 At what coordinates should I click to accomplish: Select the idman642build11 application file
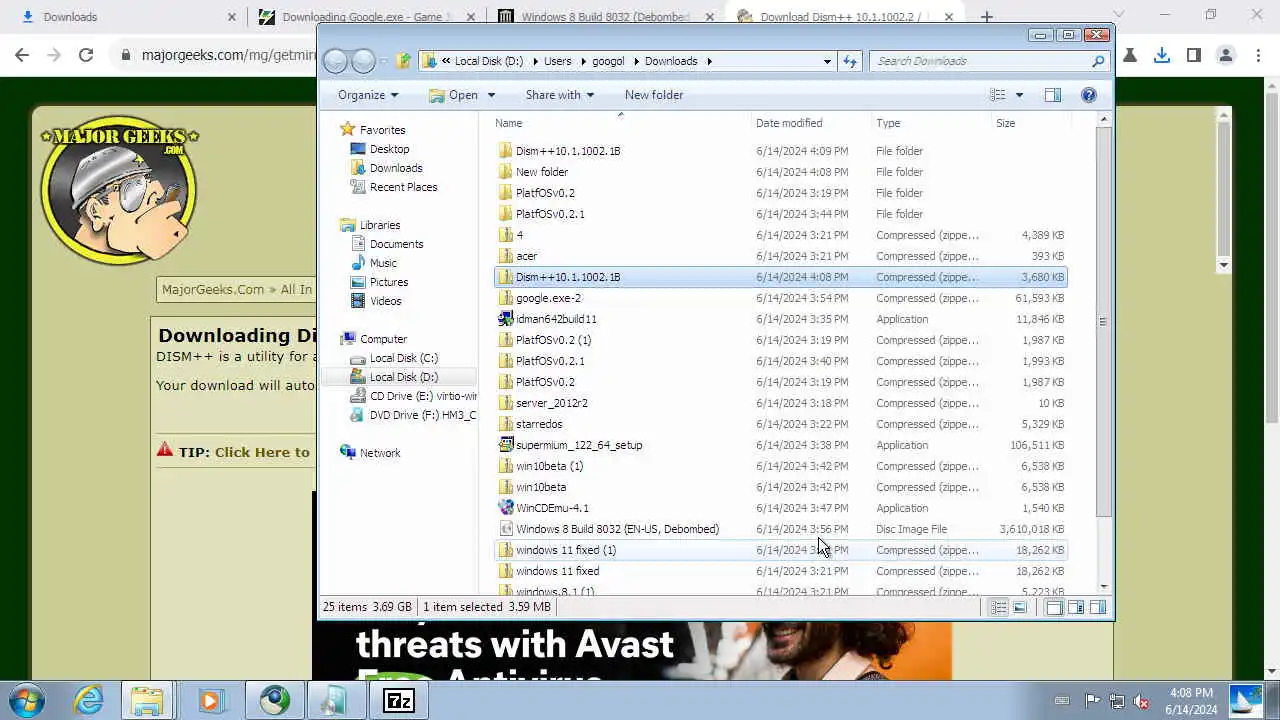click(781, 319)
